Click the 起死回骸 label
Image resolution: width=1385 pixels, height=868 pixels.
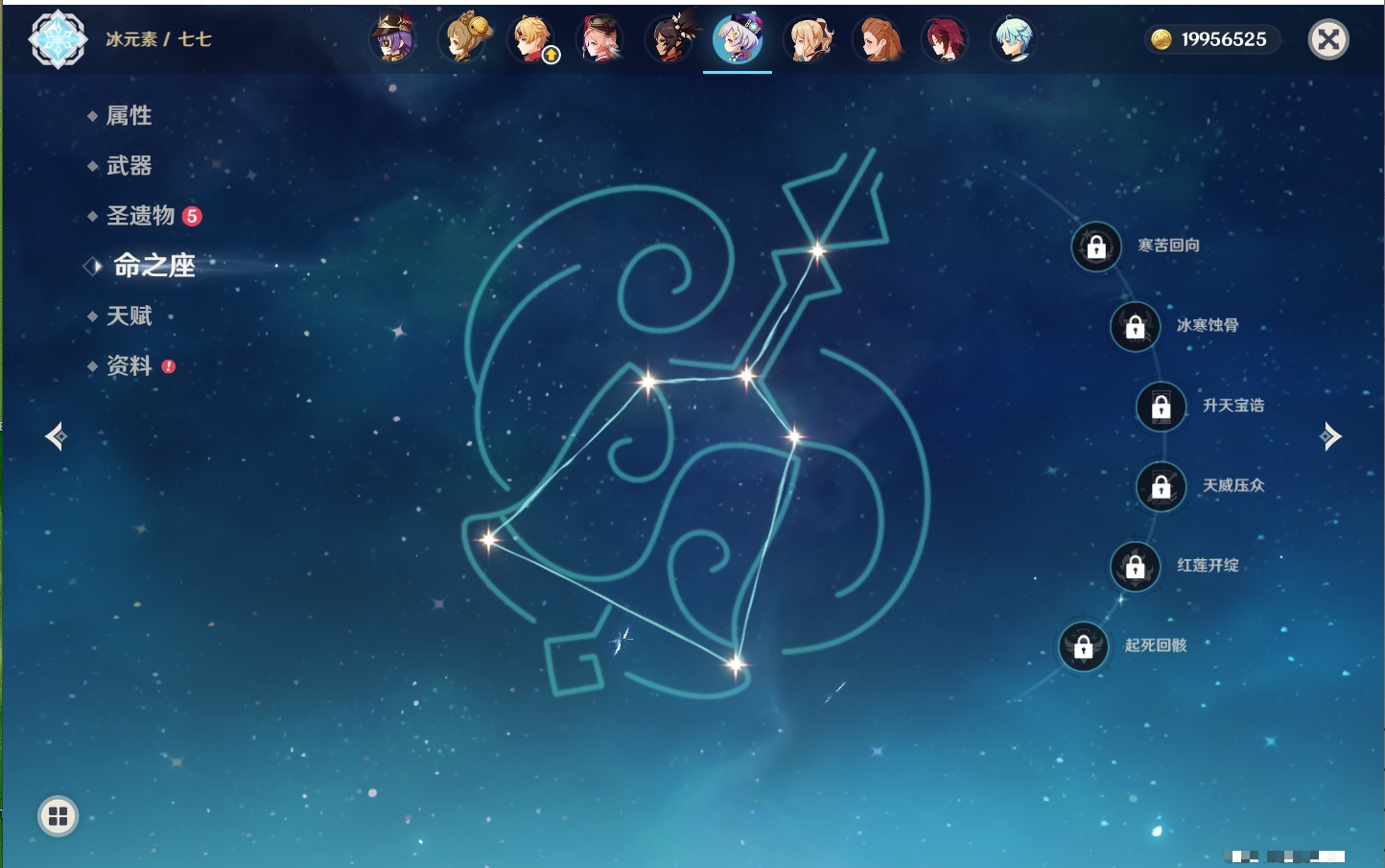(1156, 645)
